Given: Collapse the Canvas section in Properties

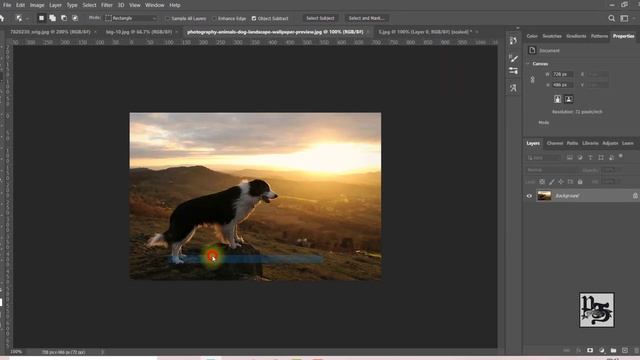Looking at the screenshot, I should (528, 64).
